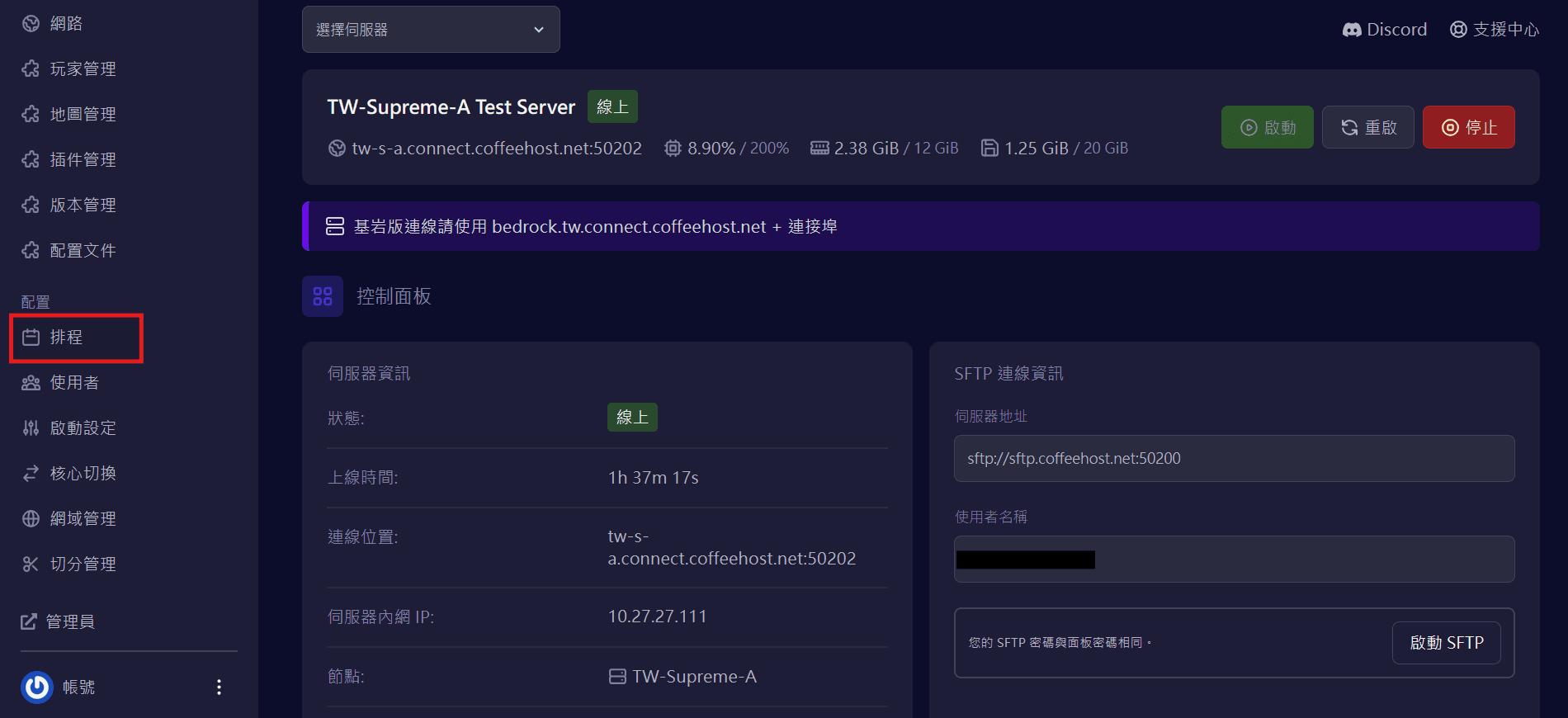Click the 啟動 SFTP button

[x=1447, y=643]
